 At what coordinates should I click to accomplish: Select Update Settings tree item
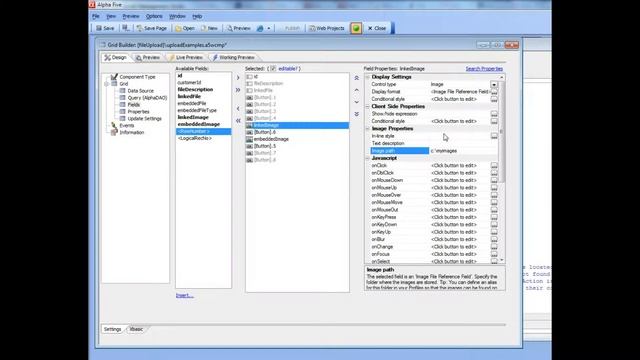pos(144,119)
